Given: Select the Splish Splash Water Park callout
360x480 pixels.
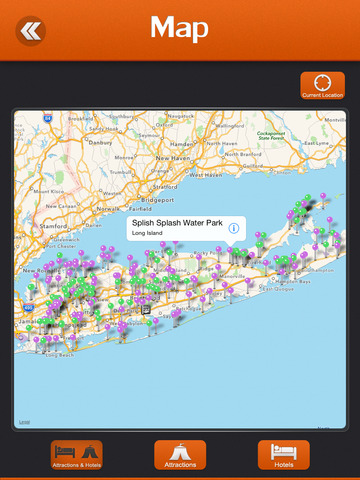Looking at the screenshot, I should tap(186, 228).
